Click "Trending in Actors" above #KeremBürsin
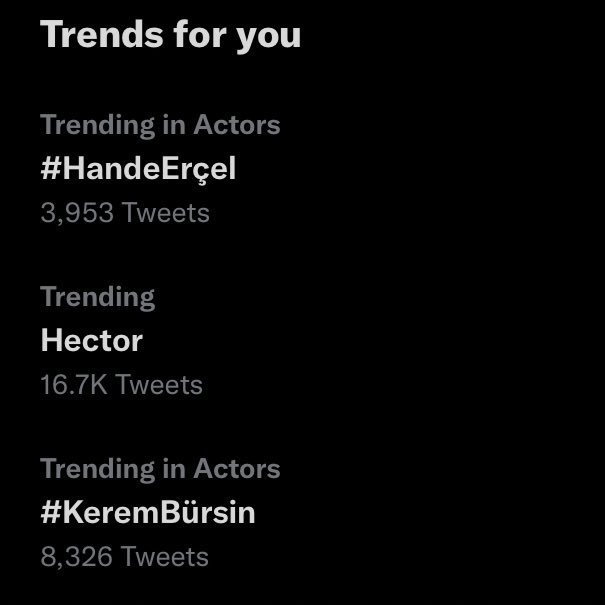 pos(160,469)
